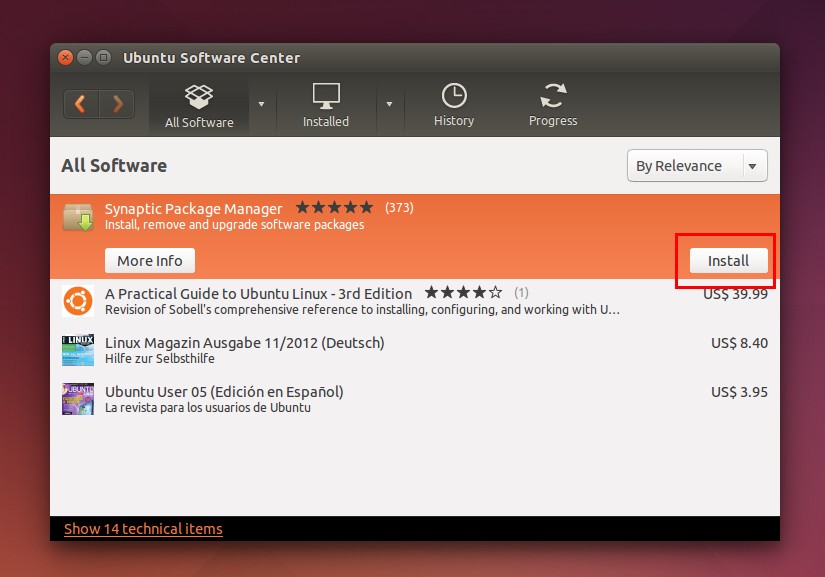Open the History view

(x=454, y=105)
